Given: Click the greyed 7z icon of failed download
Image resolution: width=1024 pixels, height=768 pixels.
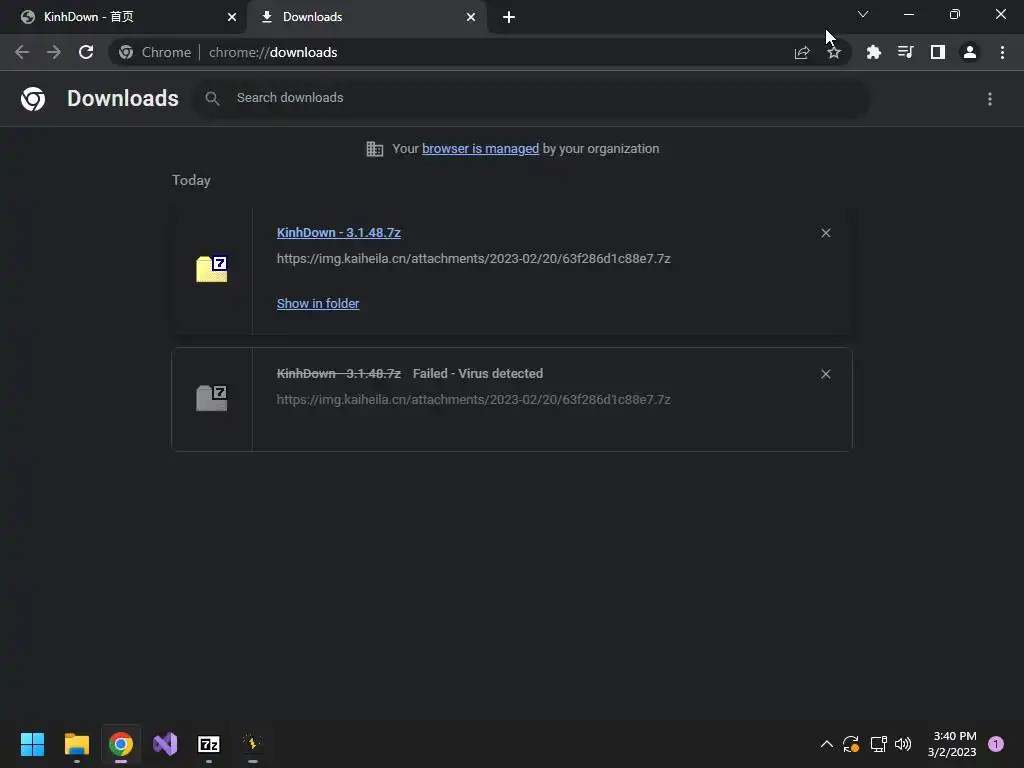Looking at the screenshot, I should tap(212, 398).
